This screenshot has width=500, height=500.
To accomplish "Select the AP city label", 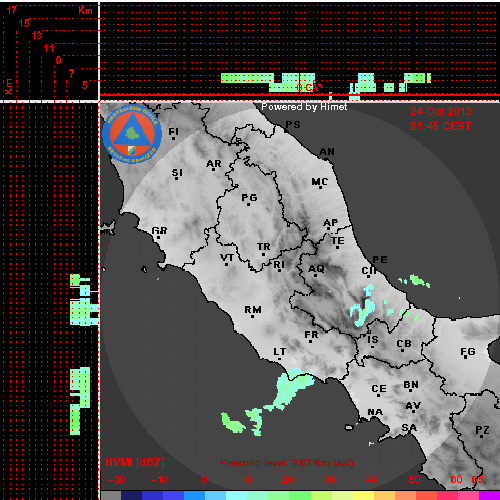I will coord(331,223).
